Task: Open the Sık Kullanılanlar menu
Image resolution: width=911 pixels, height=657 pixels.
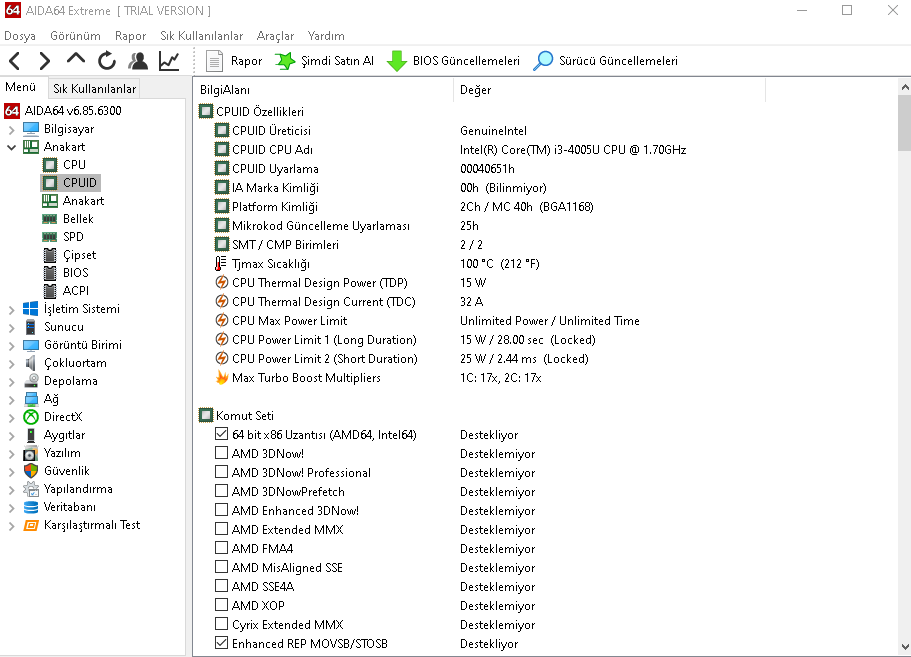Action: [x=202, y=36]
